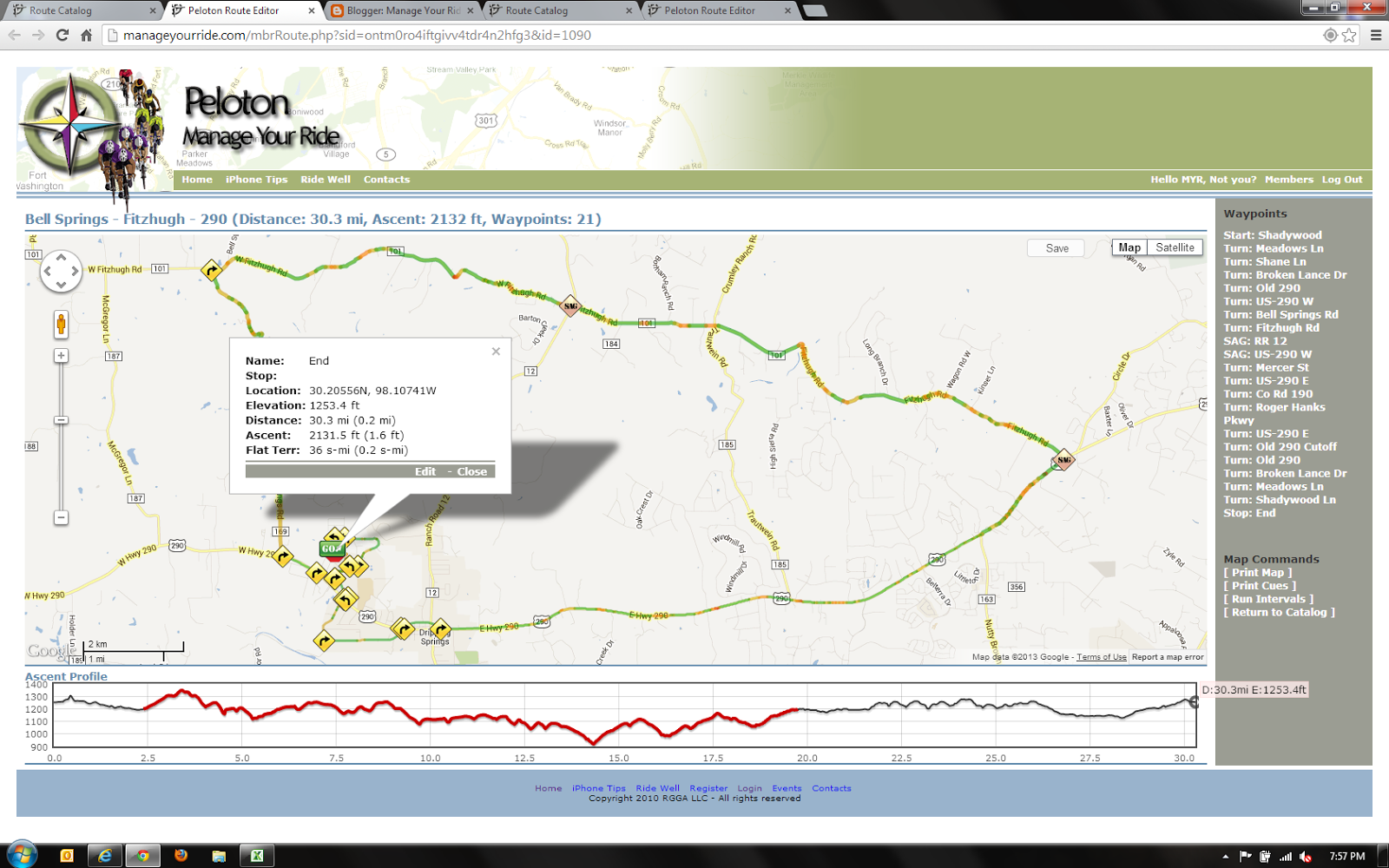Select the SAG marker icon near Fitzhugh Rd

click(570, 306)
